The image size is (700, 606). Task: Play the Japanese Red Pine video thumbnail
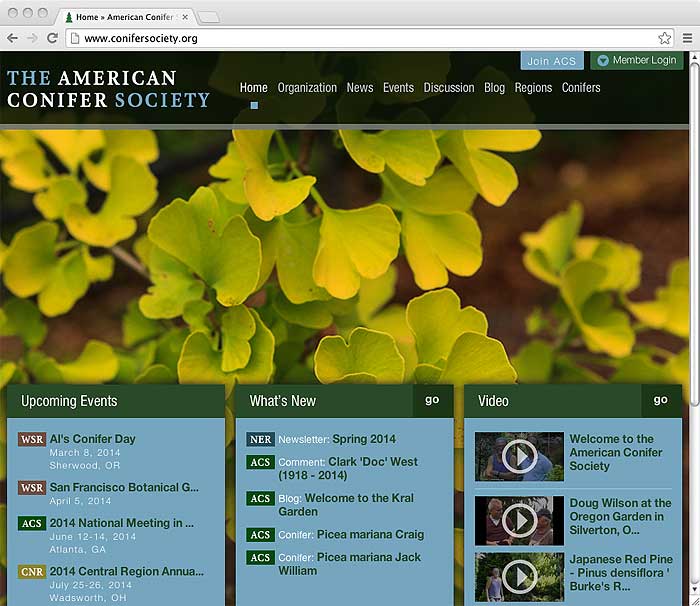pos(519,577)
